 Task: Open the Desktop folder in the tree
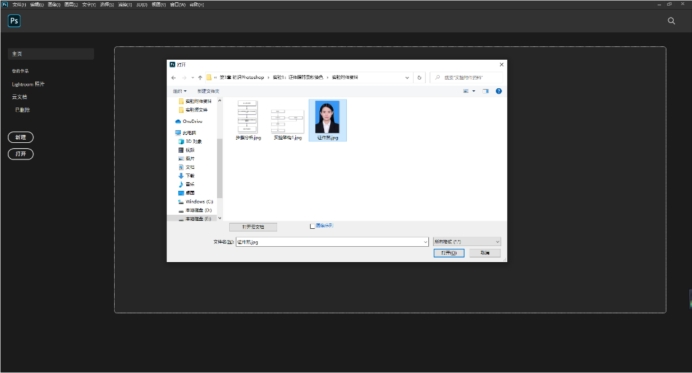click(186, 193)
